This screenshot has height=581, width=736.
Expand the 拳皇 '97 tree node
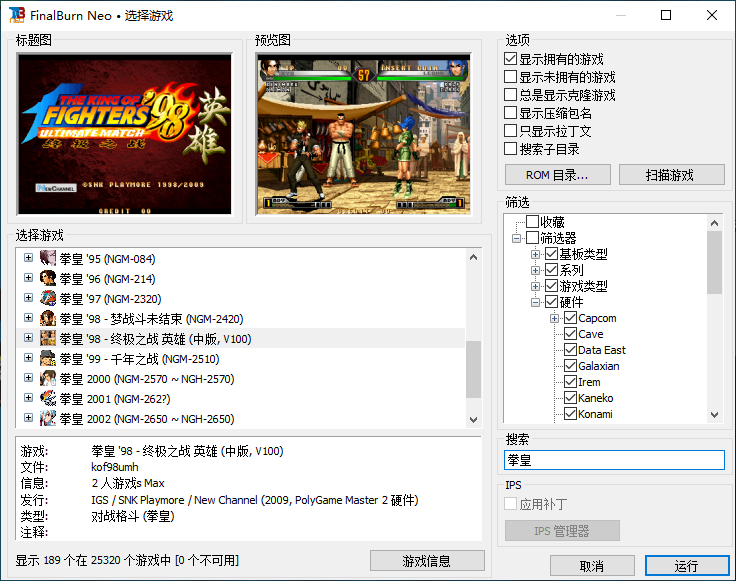tap(29, 298)
